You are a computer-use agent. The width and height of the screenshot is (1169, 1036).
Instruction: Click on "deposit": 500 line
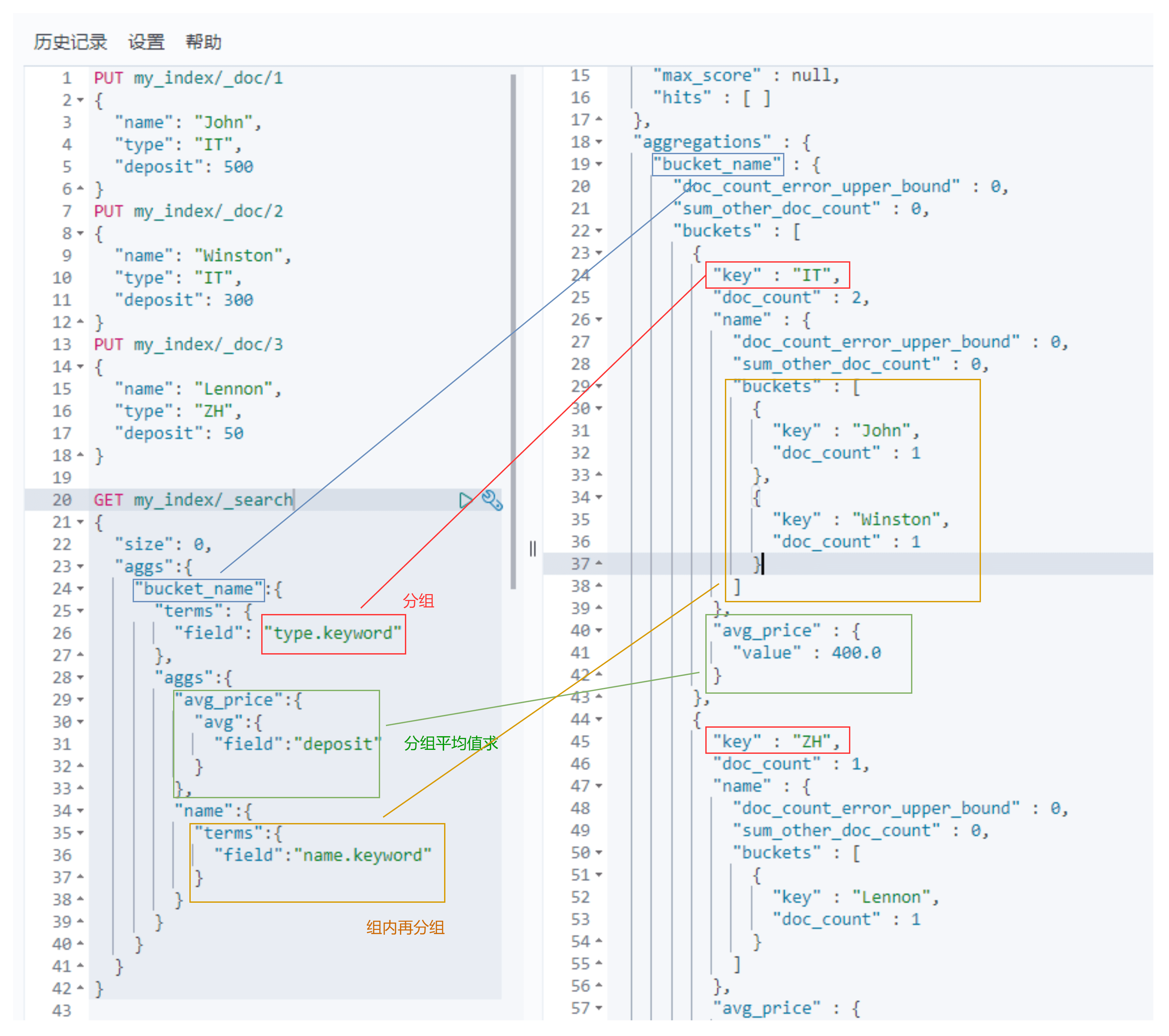(x=184, y=167)
